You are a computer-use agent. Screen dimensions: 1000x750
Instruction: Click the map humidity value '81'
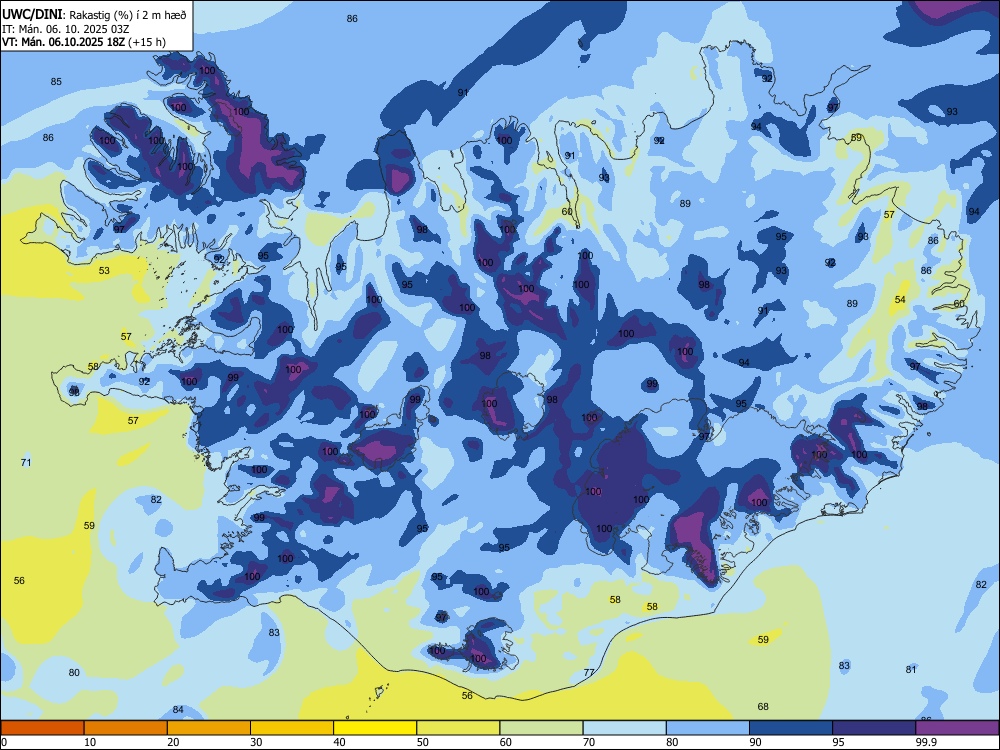pos(911,669)
